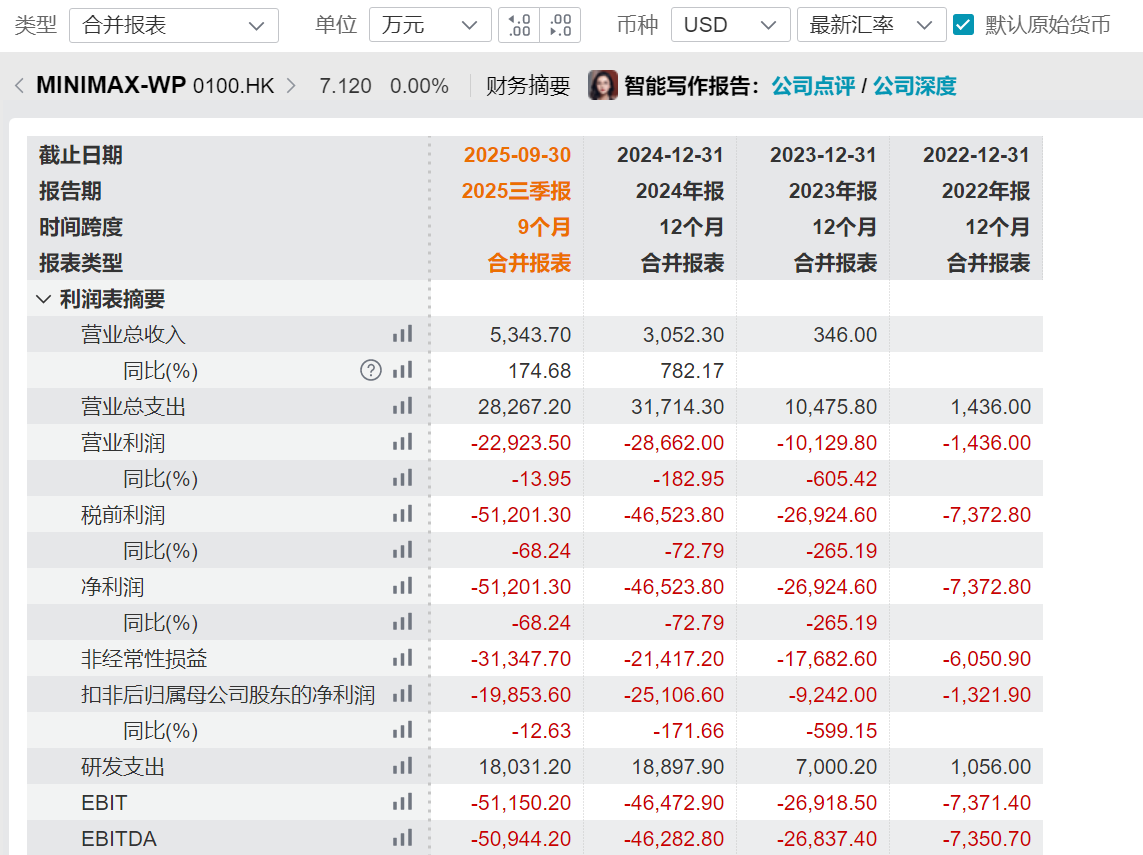Uncheck the 默认原始货币 checkbox
This screenshot has width=1143, height=855.
[x=964, y=25]
